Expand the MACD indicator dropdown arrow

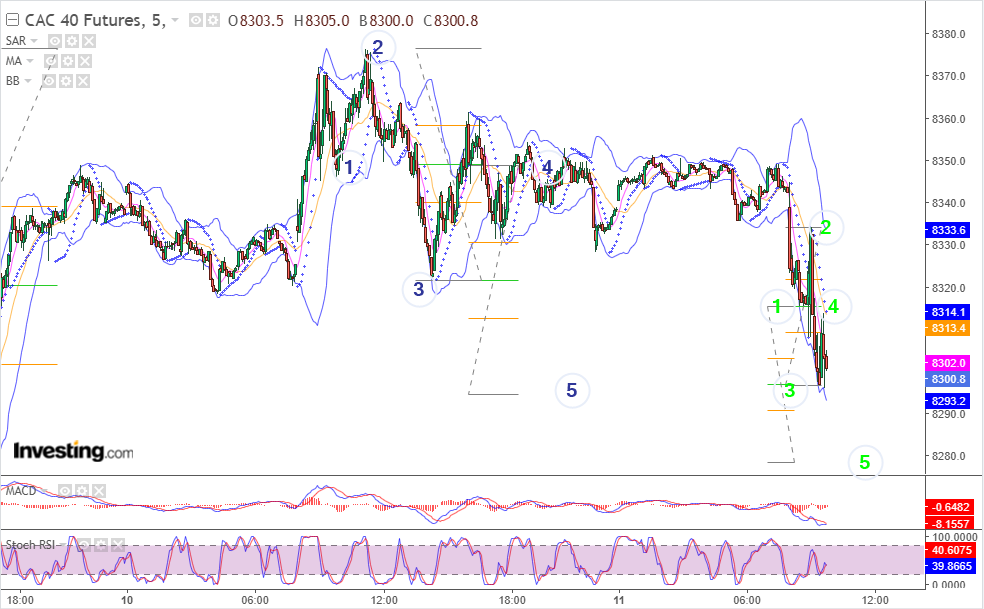(x=45, y=491)
